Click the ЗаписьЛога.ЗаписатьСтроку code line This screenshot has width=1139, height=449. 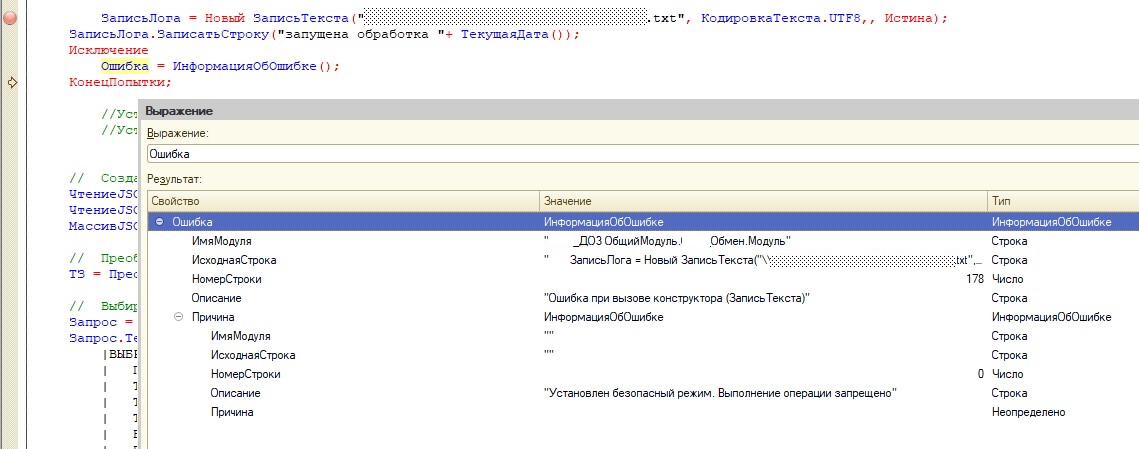324,35
